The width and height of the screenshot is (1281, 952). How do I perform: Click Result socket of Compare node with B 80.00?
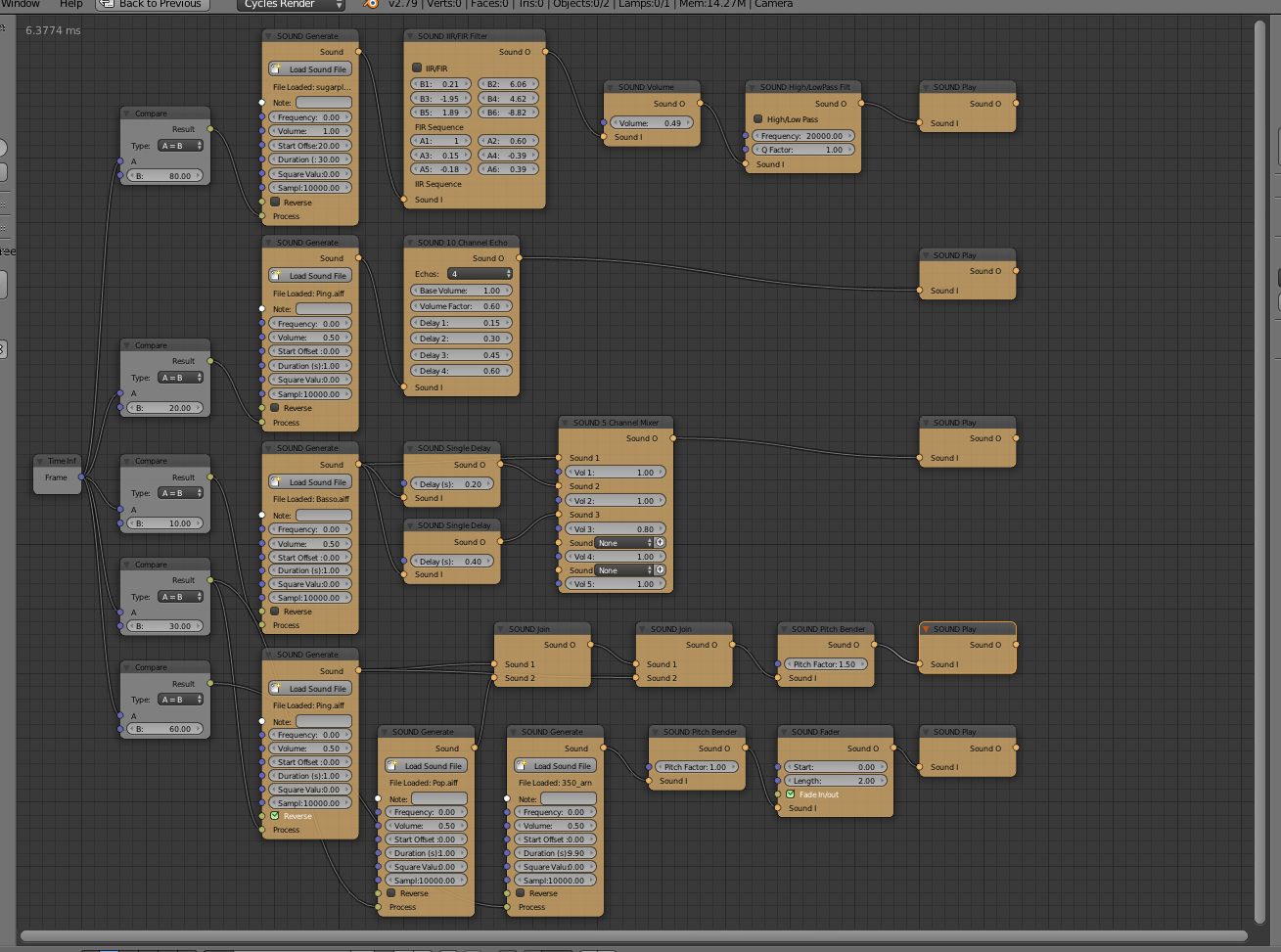[x=210, y=129]
